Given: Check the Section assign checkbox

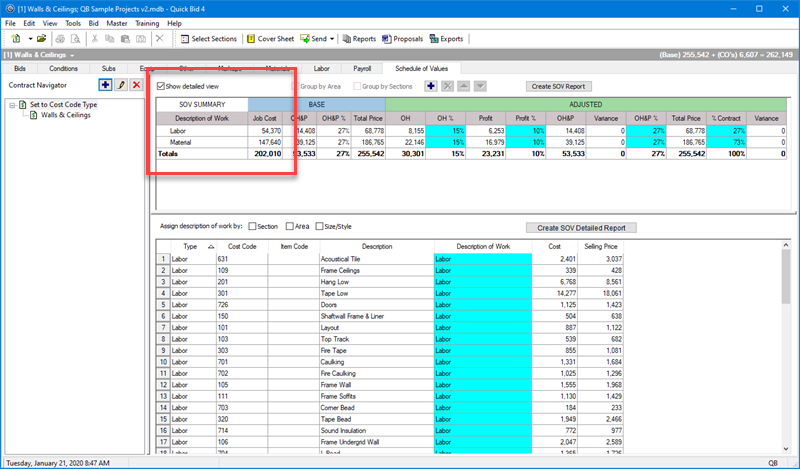Looking at the screenshot, I should tap(253, 226).
